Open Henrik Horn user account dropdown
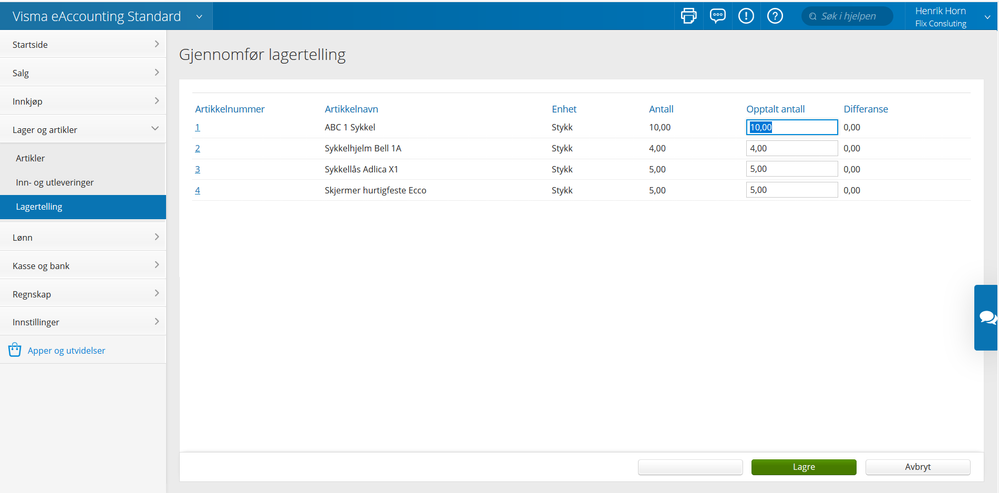999x493 pixels. tap(953, 17)
